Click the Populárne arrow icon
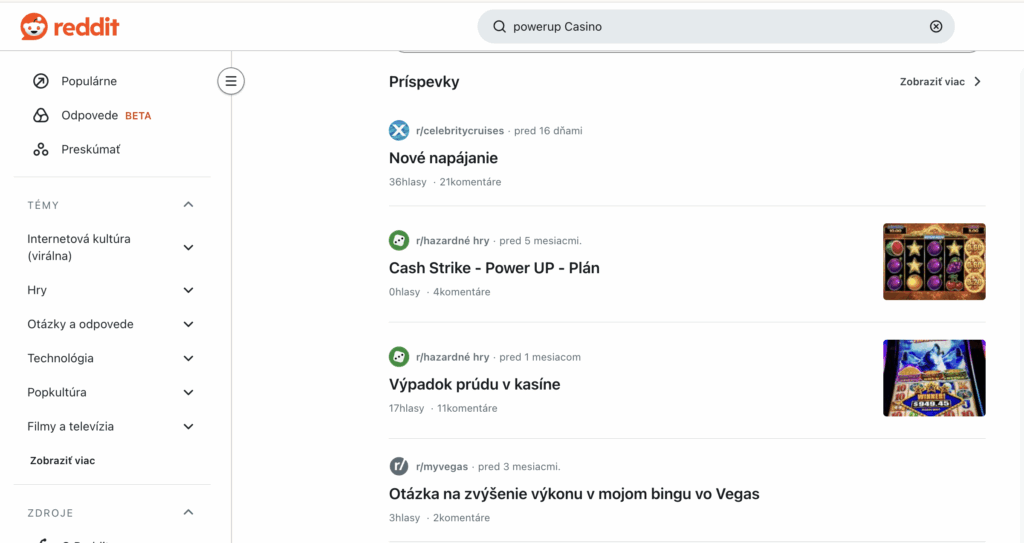 41,81
